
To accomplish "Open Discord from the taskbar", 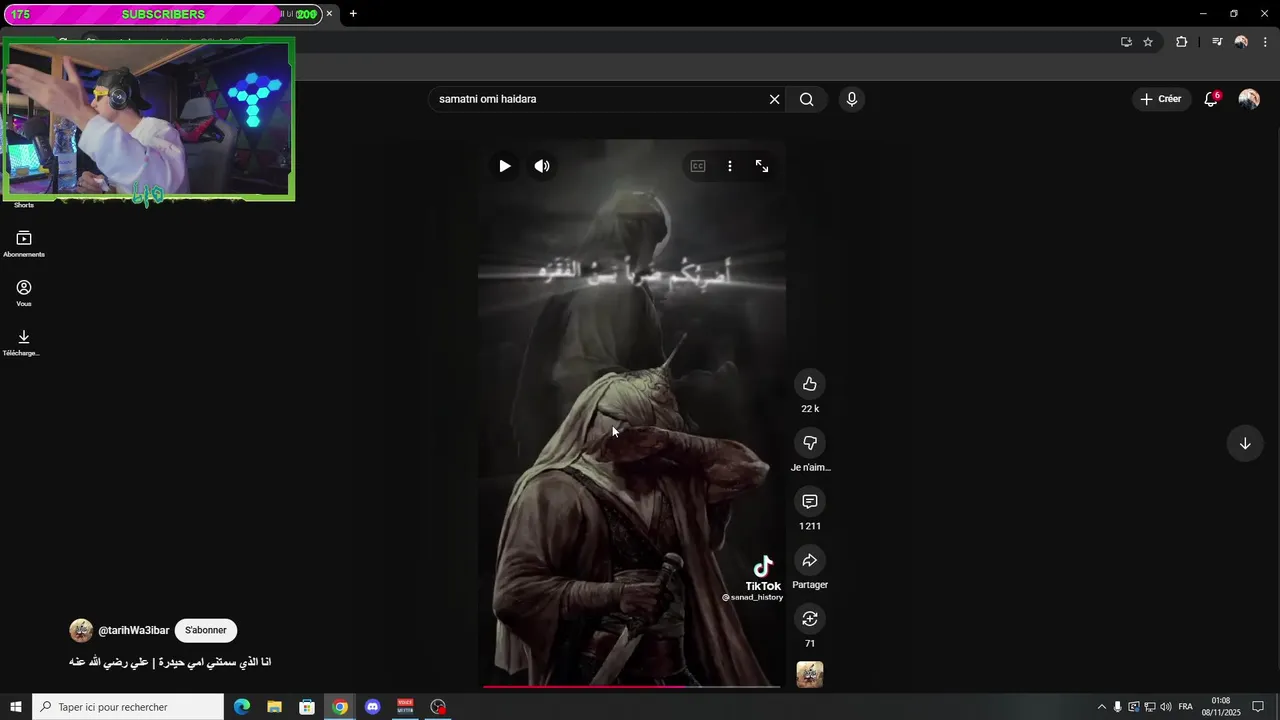I will (x=373, y=707).
